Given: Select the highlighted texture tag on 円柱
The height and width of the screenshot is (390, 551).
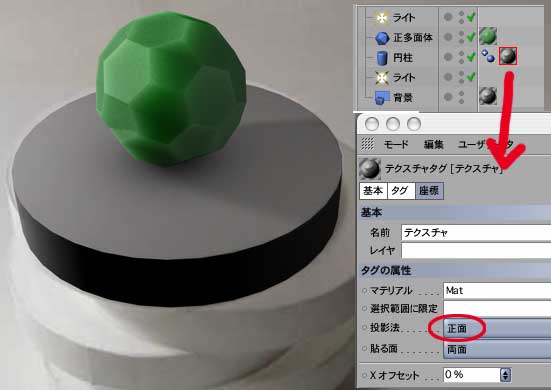Looking at the screenshot, I should click(508, 56).
